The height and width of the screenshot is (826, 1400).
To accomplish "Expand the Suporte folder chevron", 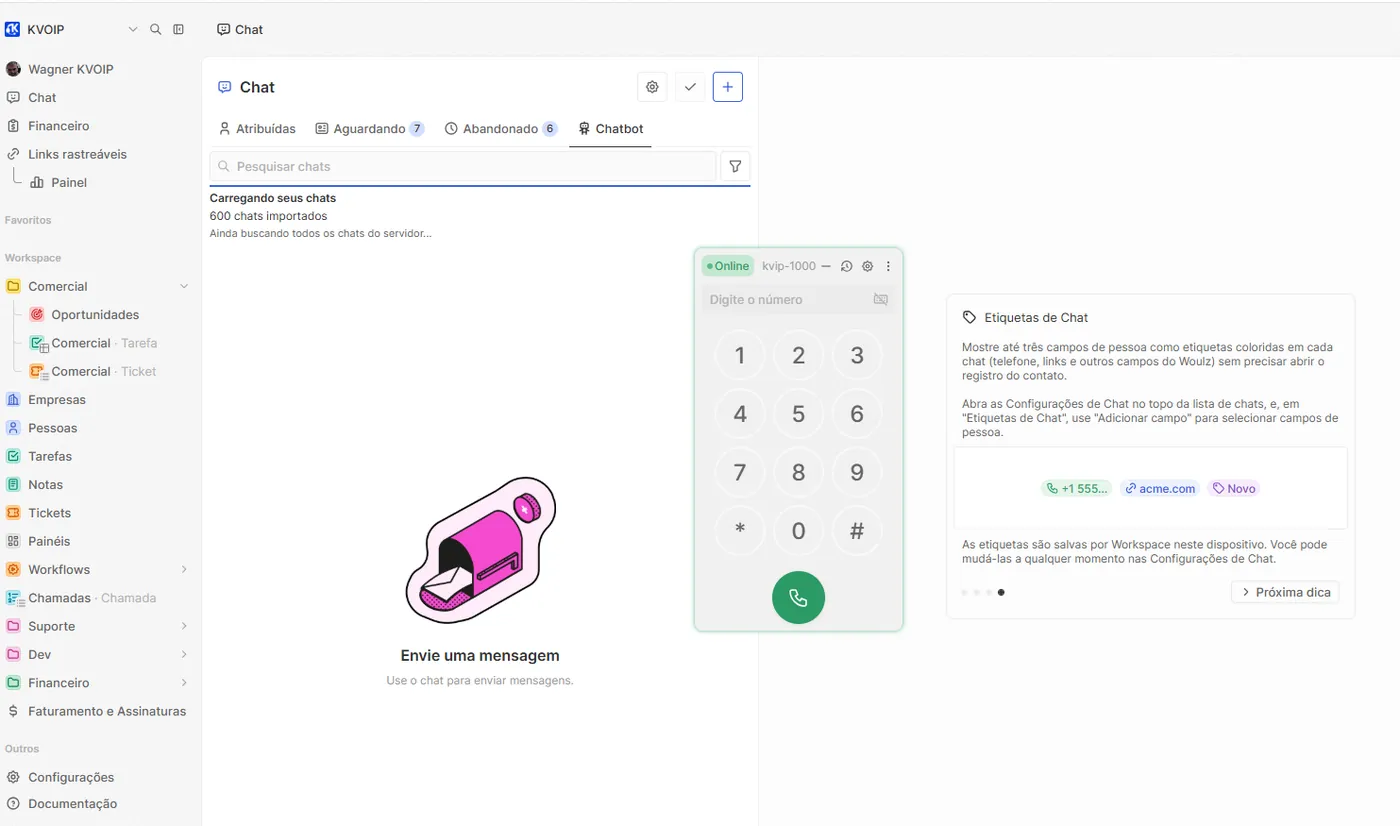I will [184, 626].
